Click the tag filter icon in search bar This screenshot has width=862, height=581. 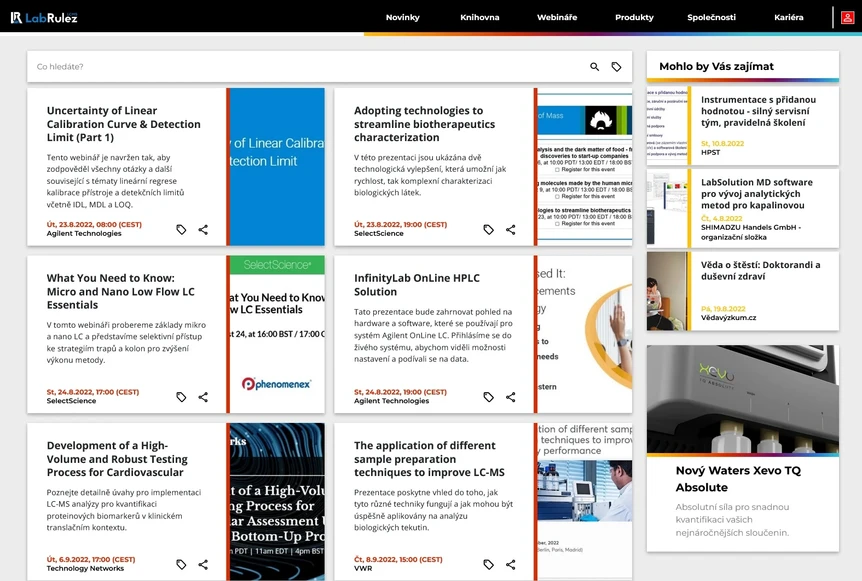[x=616, y=67]
